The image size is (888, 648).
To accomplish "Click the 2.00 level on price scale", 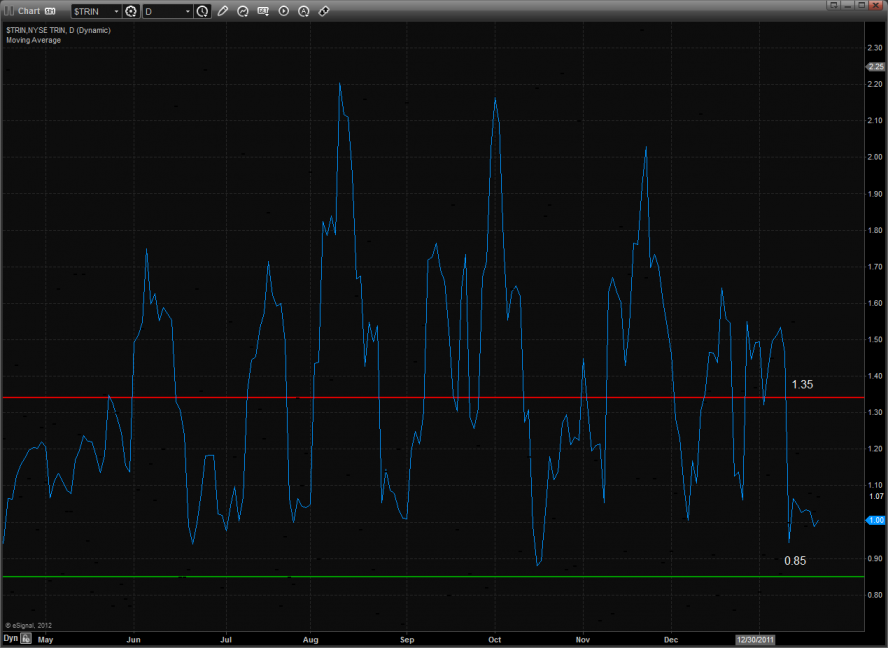I will 875,157.
